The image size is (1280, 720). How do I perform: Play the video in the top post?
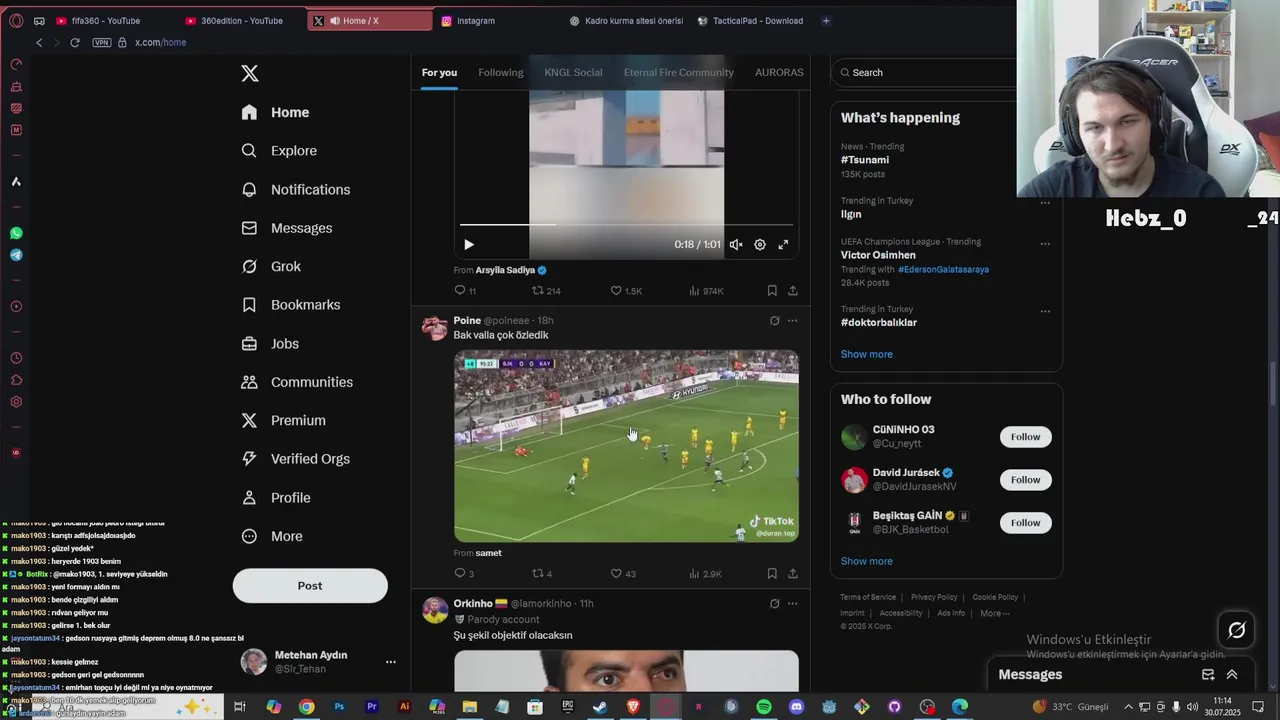tap(469, 244)
